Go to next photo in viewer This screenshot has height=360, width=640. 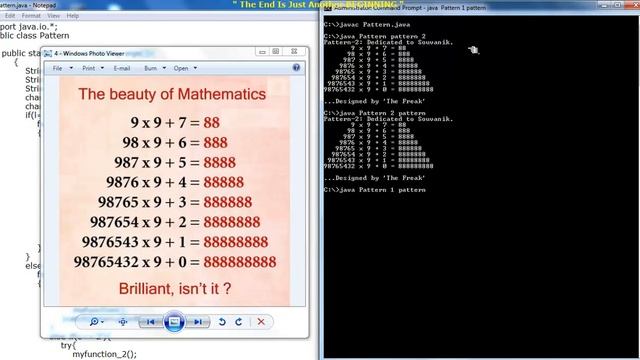198,322
